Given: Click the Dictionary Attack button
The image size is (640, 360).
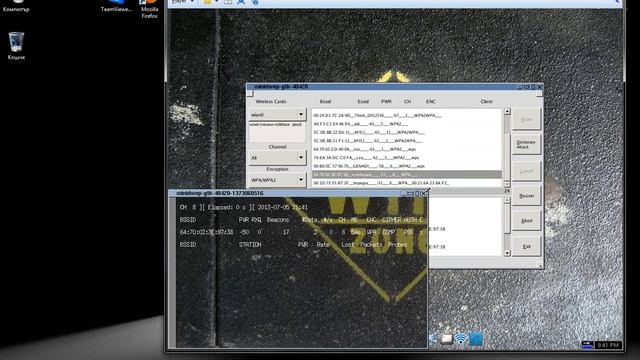Looking at the screenshot, I should (527, 144).
